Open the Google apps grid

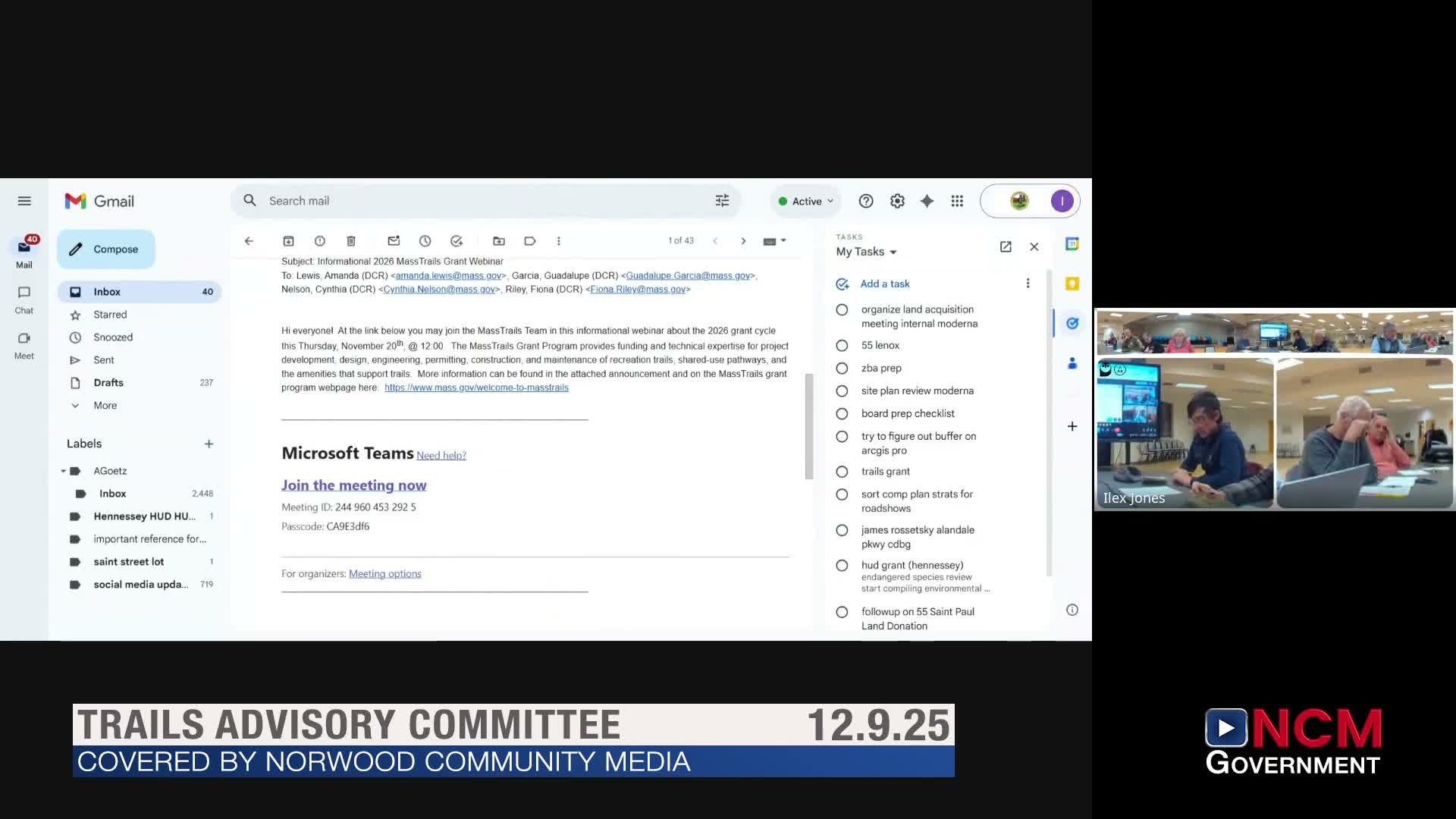(x=957, y=201)
